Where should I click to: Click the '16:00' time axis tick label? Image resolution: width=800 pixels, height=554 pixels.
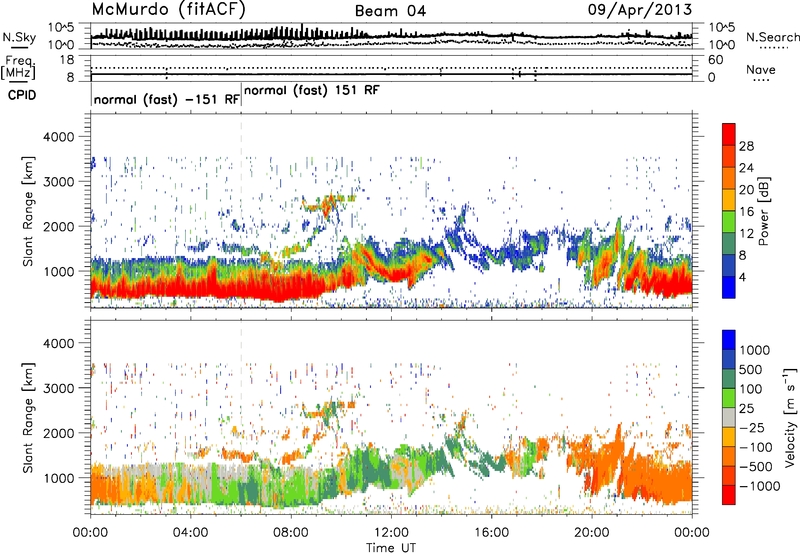pos(491,533)
